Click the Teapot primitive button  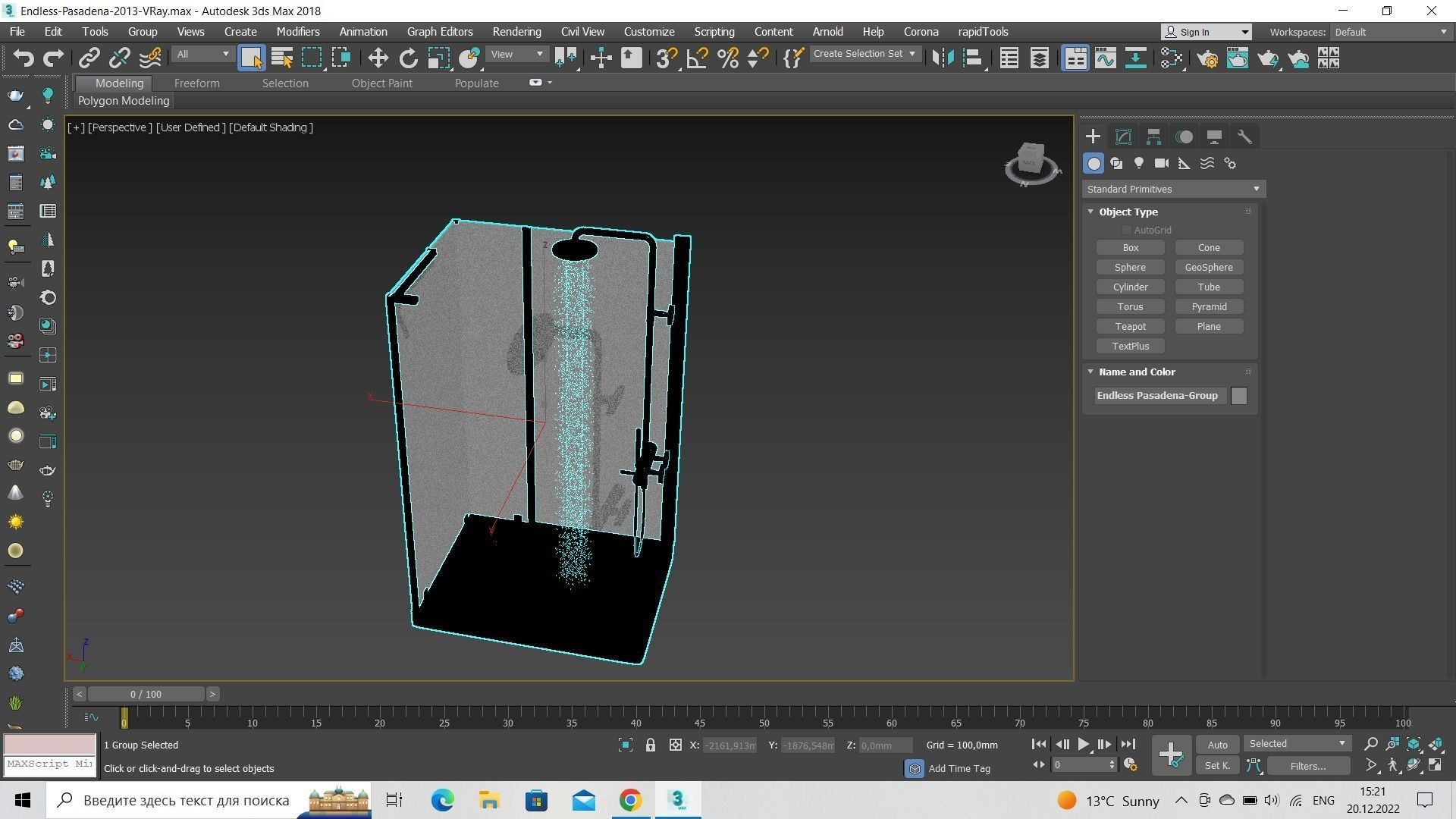point(1130,327)
